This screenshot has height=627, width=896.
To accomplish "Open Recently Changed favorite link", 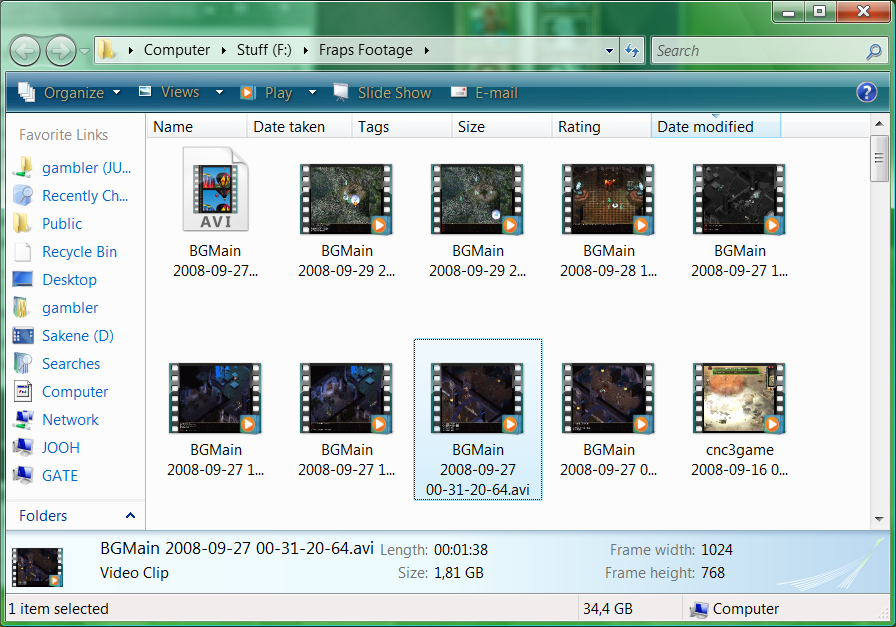I will (71, 195).
